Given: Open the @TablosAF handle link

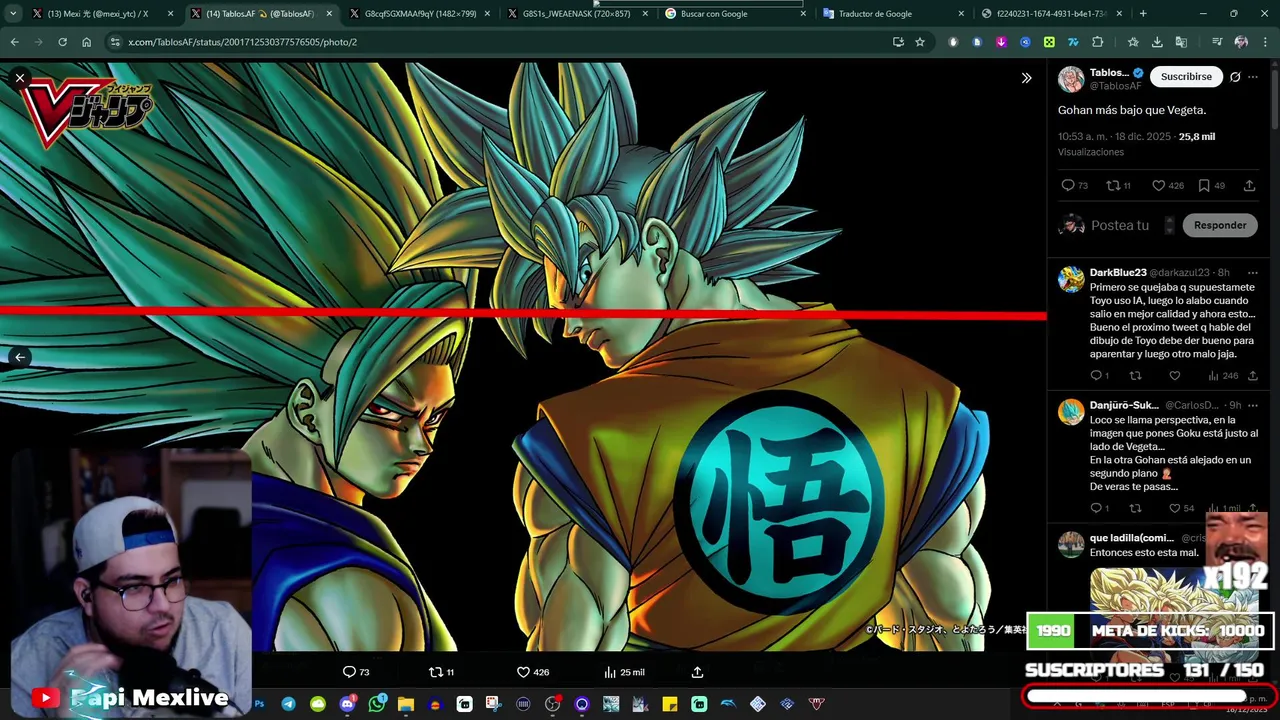Looking at the screenshot, I should pyautogui.click(x=1115, y=86).
